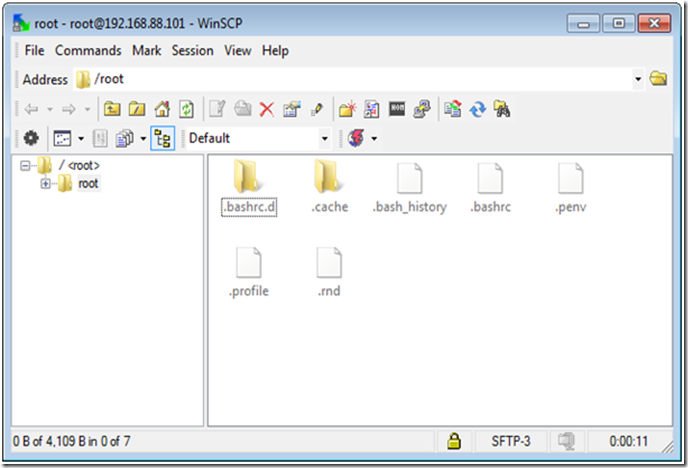Click the /root address field

coord(353,79)
